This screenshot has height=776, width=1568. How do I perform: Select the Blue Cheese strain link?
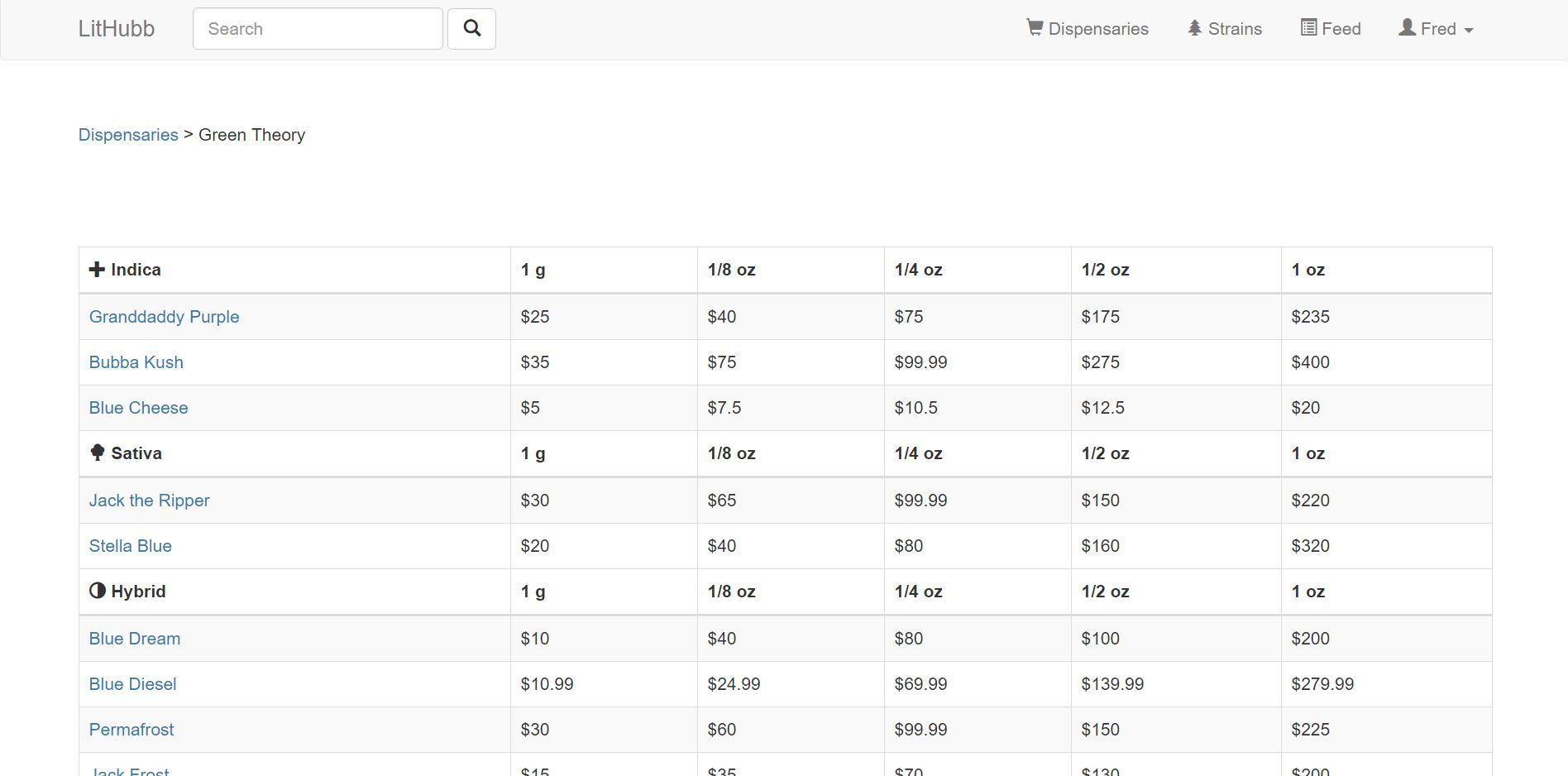[x=138, y=408]
